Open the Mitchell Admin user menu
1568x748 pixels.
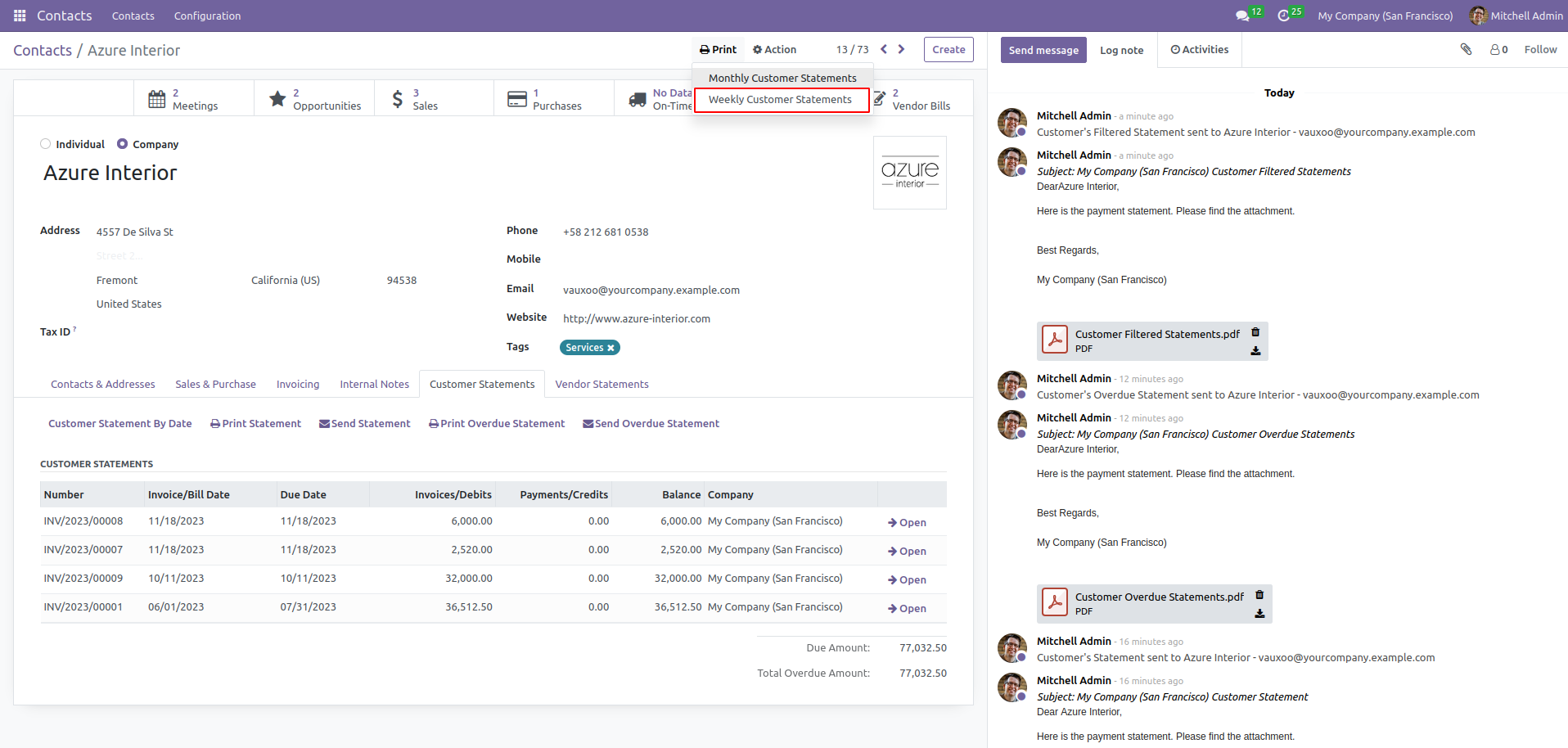point(1516,16)
